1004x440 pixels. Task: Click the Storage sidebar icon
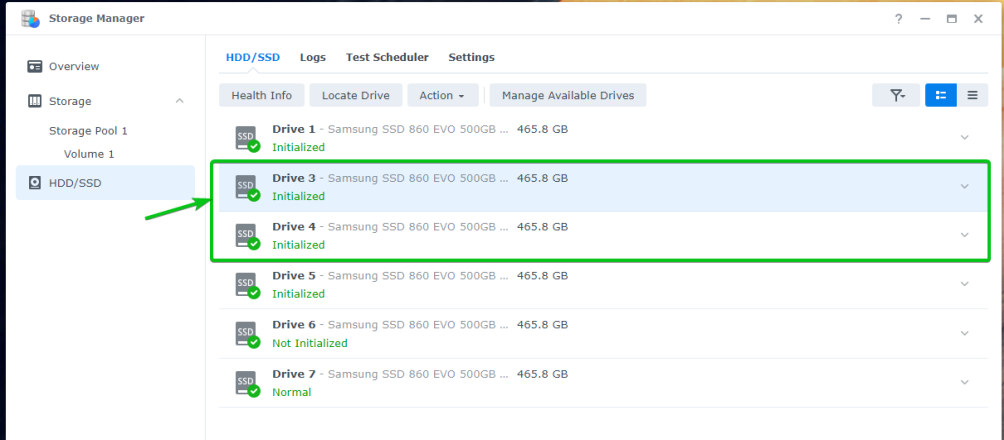pyautogui.click(x=35, y=101)
